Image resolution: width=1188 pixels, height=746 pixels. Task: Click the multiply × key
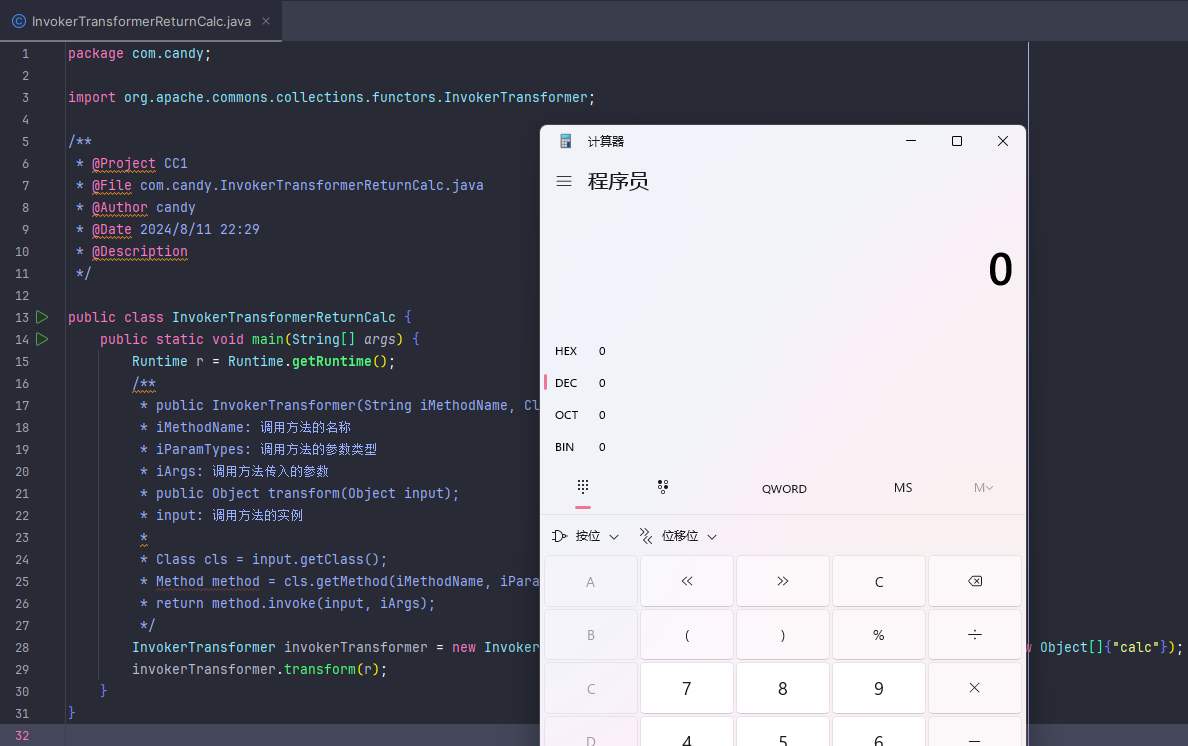click(975, 688)
